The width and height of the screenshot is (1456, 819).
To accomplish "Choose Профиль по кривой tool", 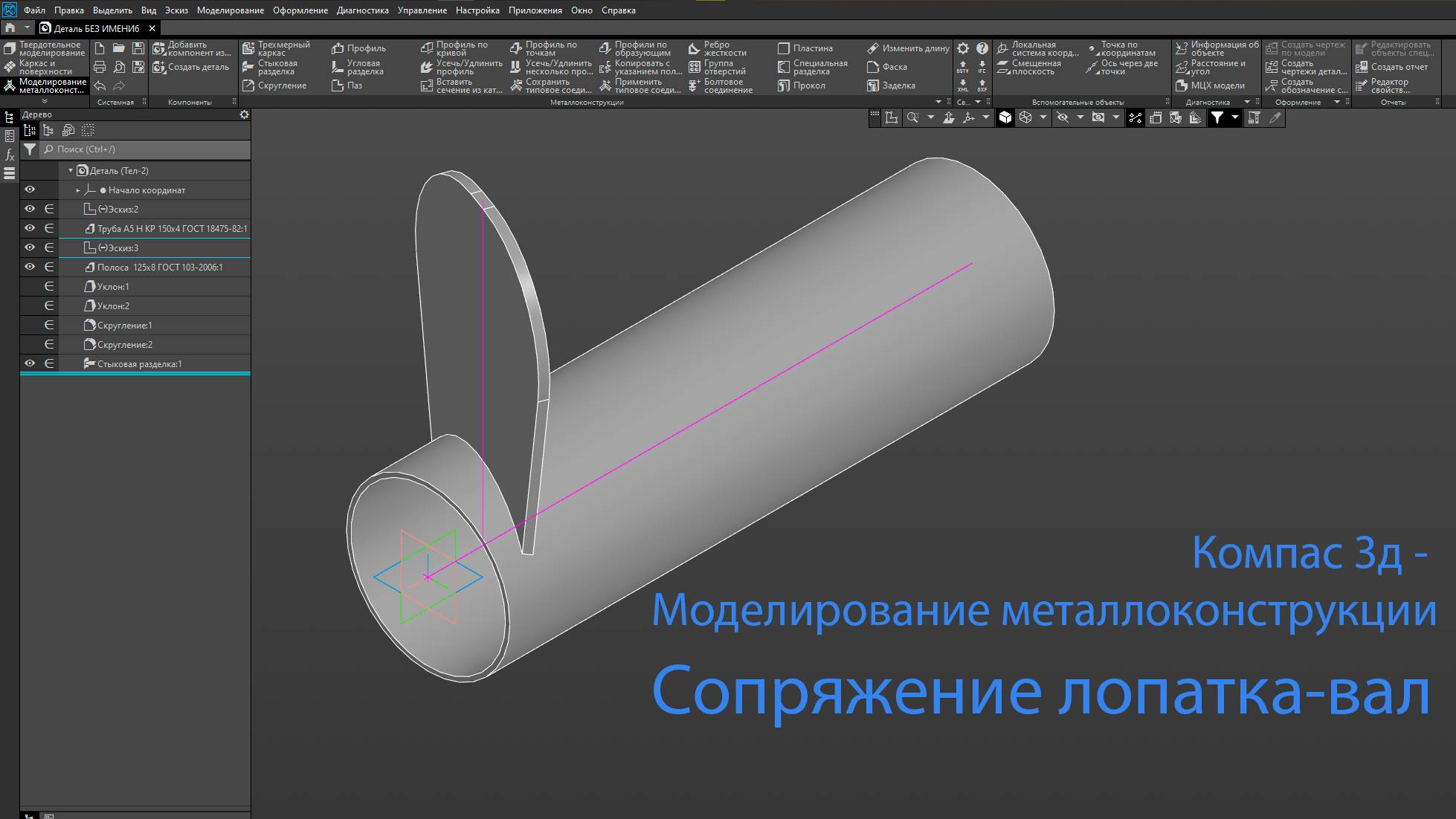I will [x=455, y=48].
